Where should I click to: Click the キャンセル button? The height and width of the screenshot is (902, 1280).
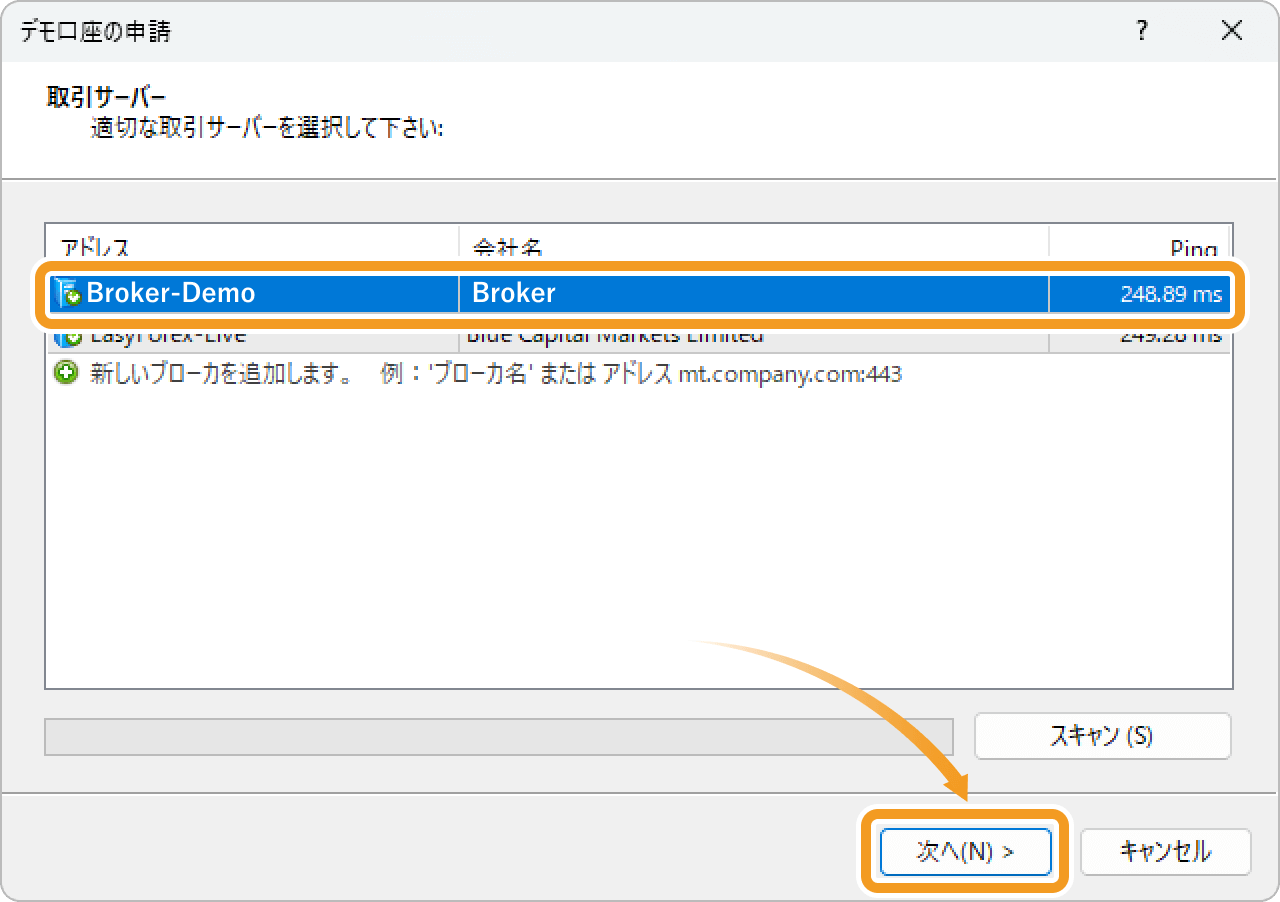[1166, 852]
